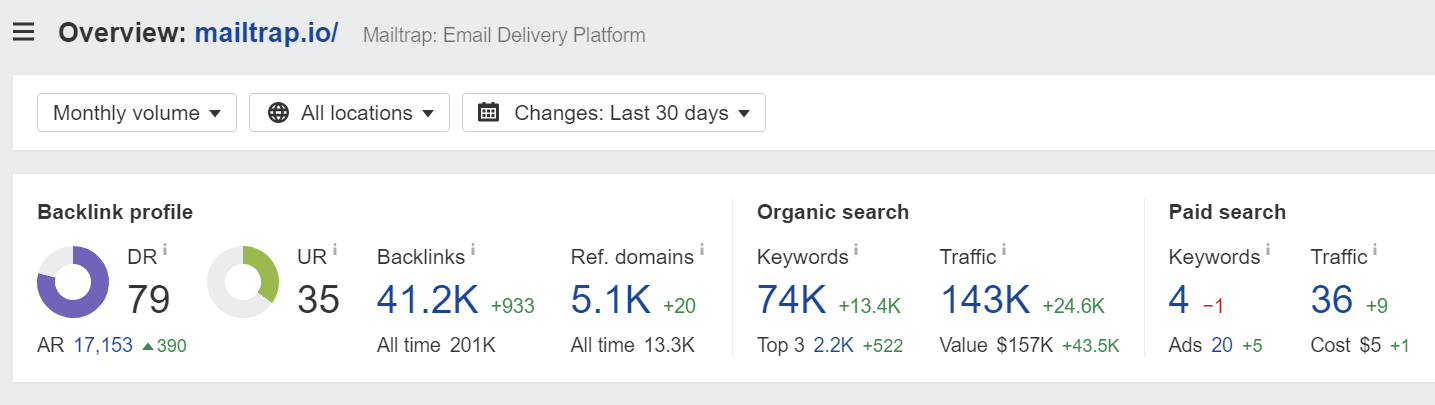The image size is (1435, 405).
Task: Open the 74K organic keywords report
Action: (792, 299)
